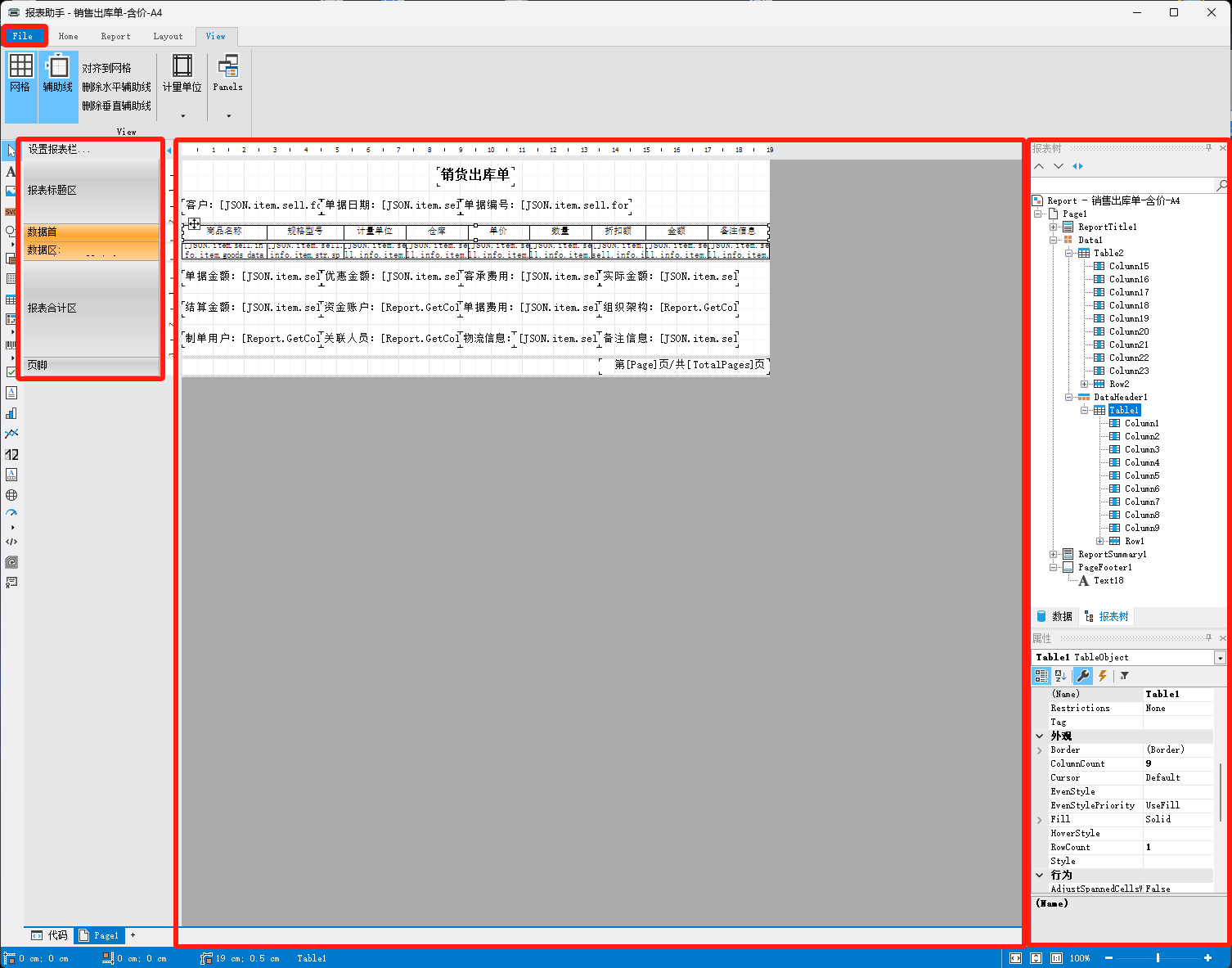1232x968 pixels.
Task: Switch to the 数据 data panel tab
Action: click(x=1054, y=616)
